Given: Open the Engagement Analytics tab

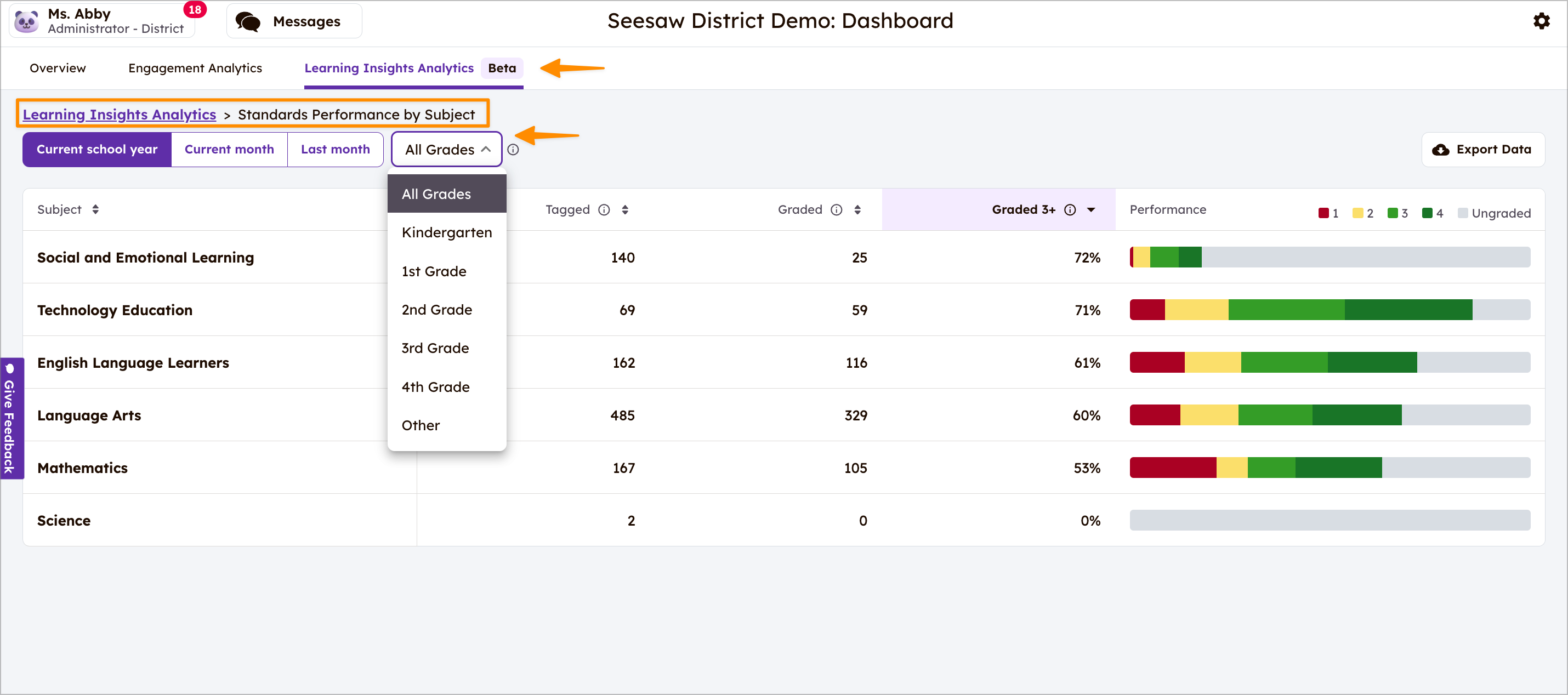Looking at the screenshot, I should pyautogui.click(x=195, y=68).
